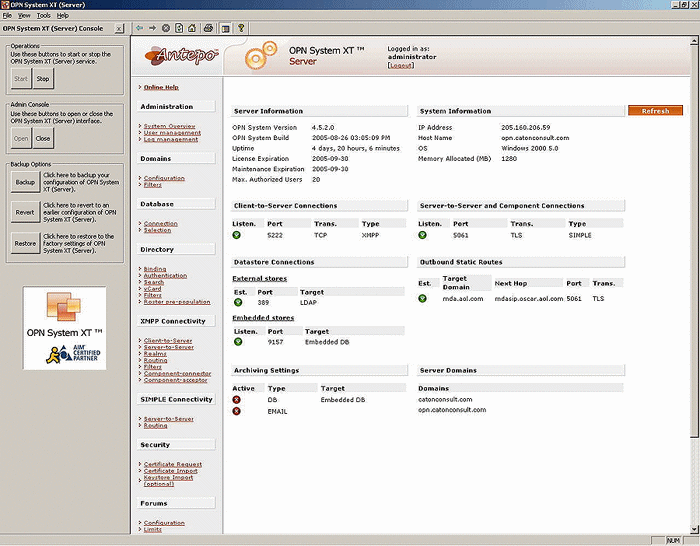Screen dimensions: 700x546
Task: Open XMPP Realms link
Action: pyautogui.click(x=155, y=354)
